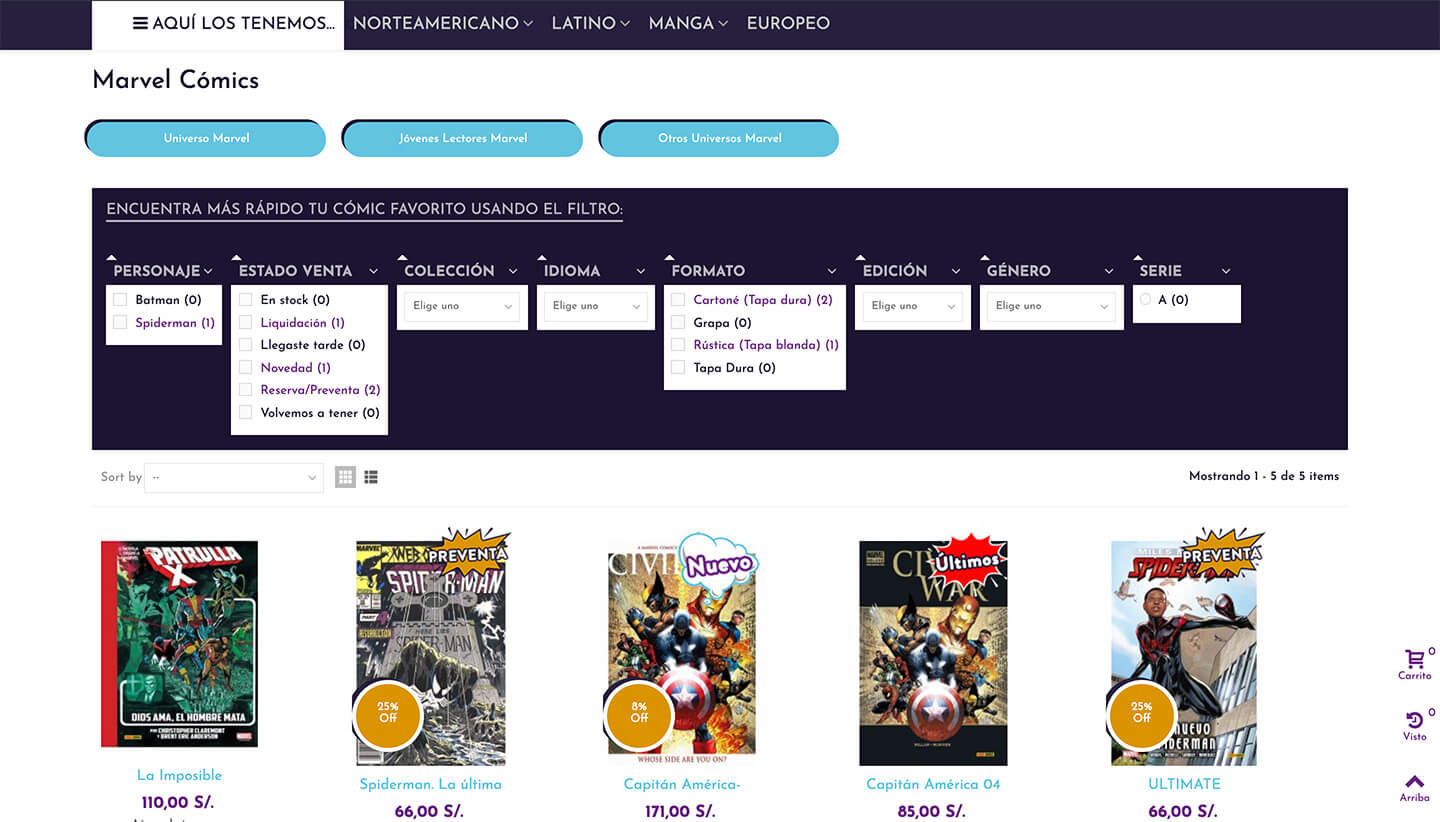Open the La Imposible product link
Screen dimensions: 1440x822
(179, 775)
